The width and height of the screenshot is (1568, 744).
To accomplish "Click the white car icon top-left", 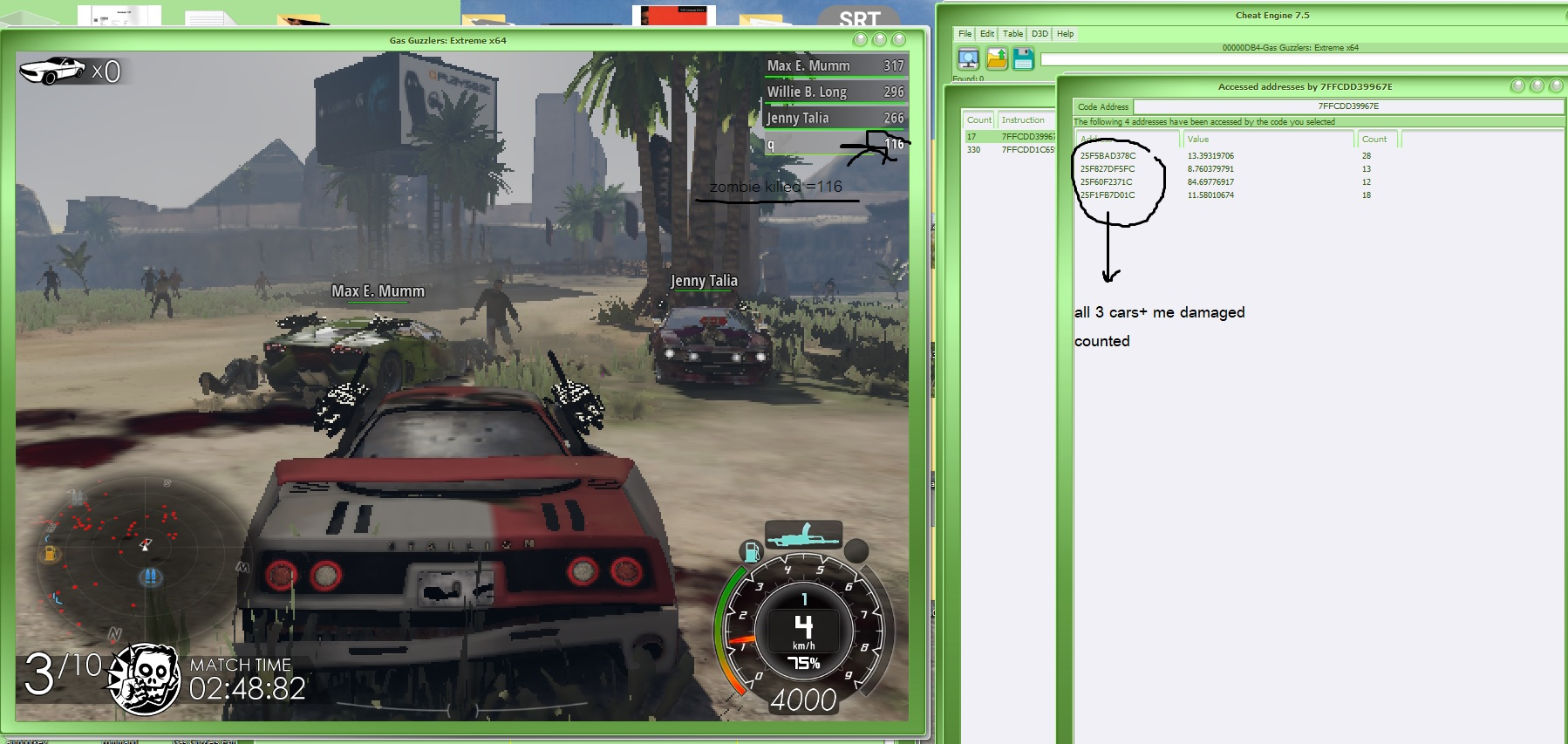I will tap(51, 71).
